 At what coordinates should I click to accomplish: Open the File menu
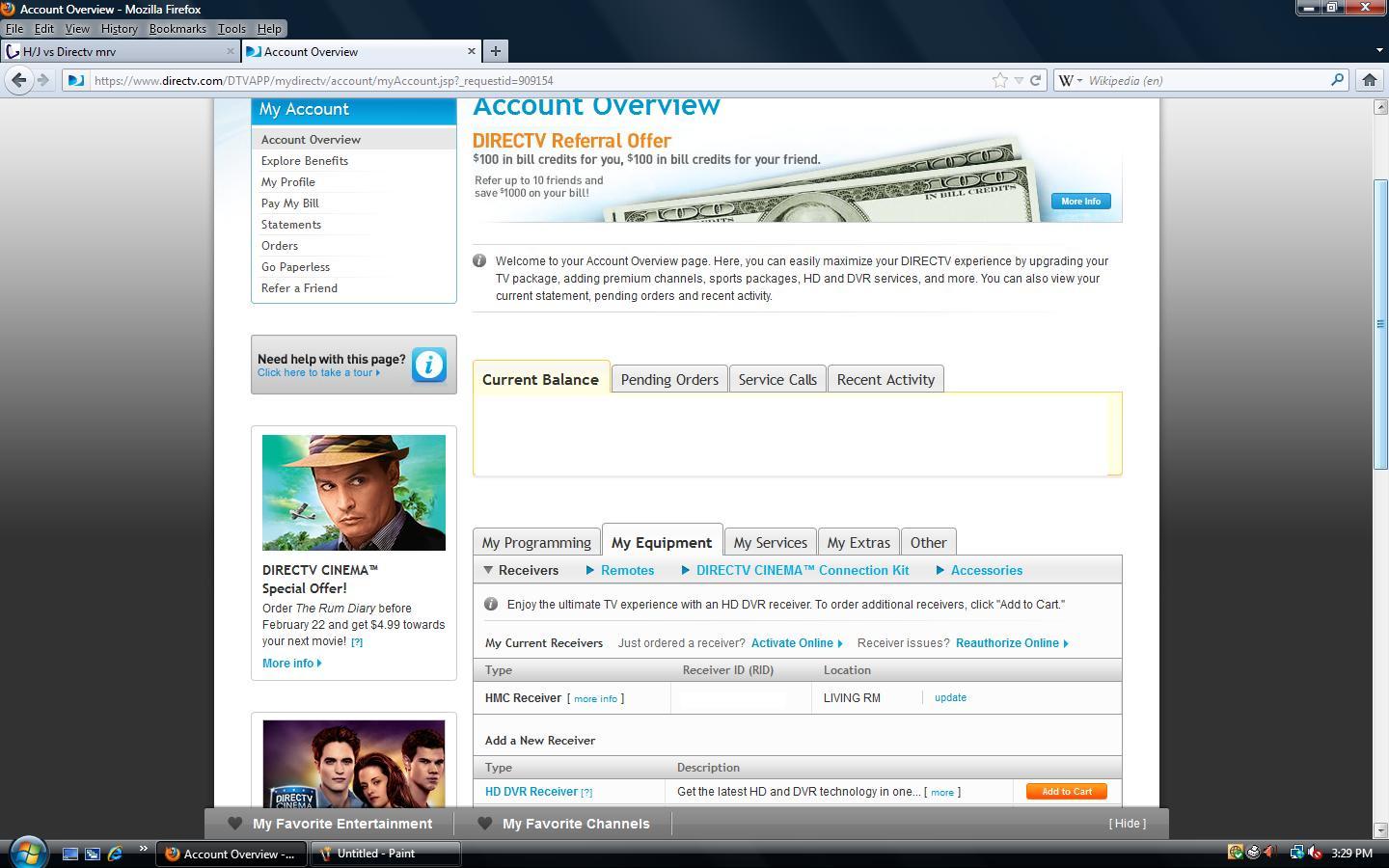(x=14, y=29)
